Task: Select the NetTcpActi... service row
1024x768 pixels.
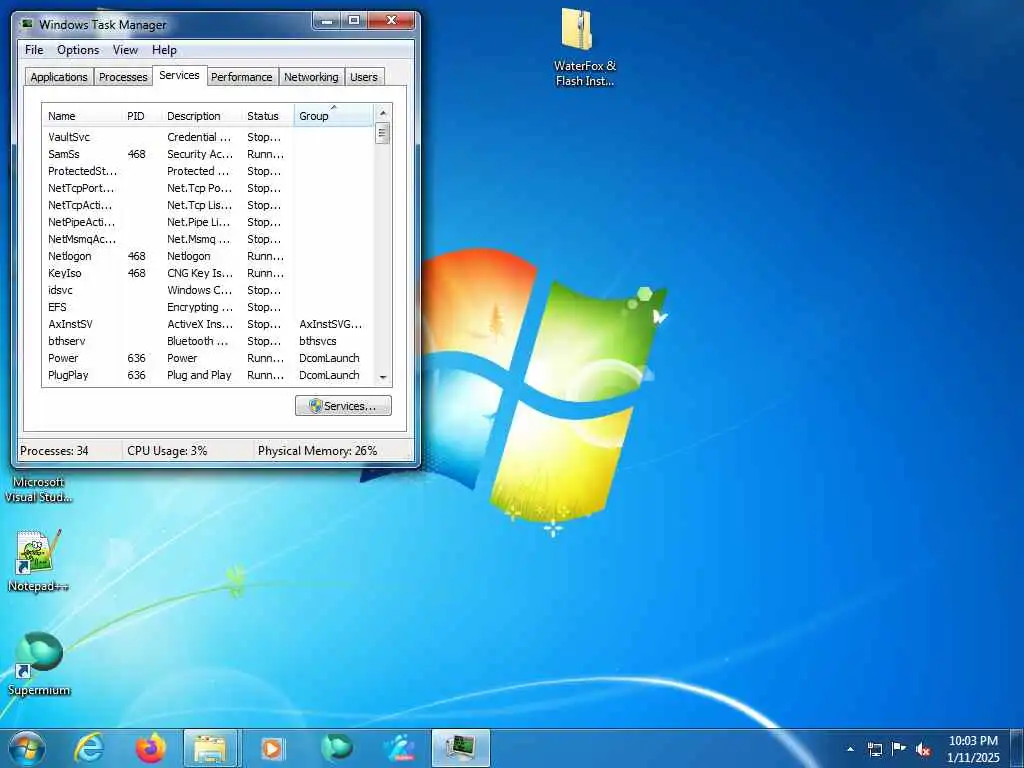Action: [208, 205]
